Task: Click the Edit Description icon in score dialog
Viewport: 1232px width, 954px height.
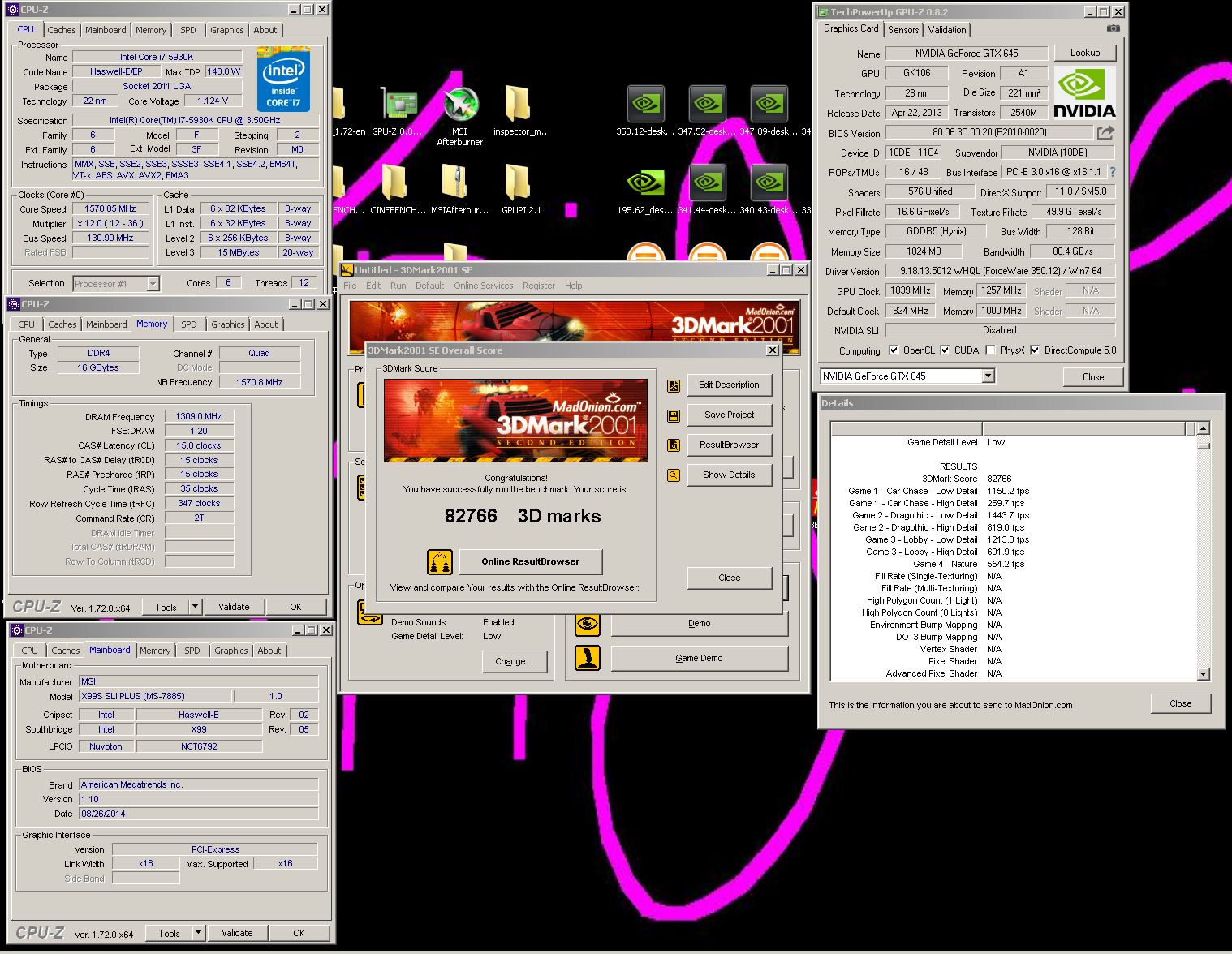Action: tap(674, 385)
